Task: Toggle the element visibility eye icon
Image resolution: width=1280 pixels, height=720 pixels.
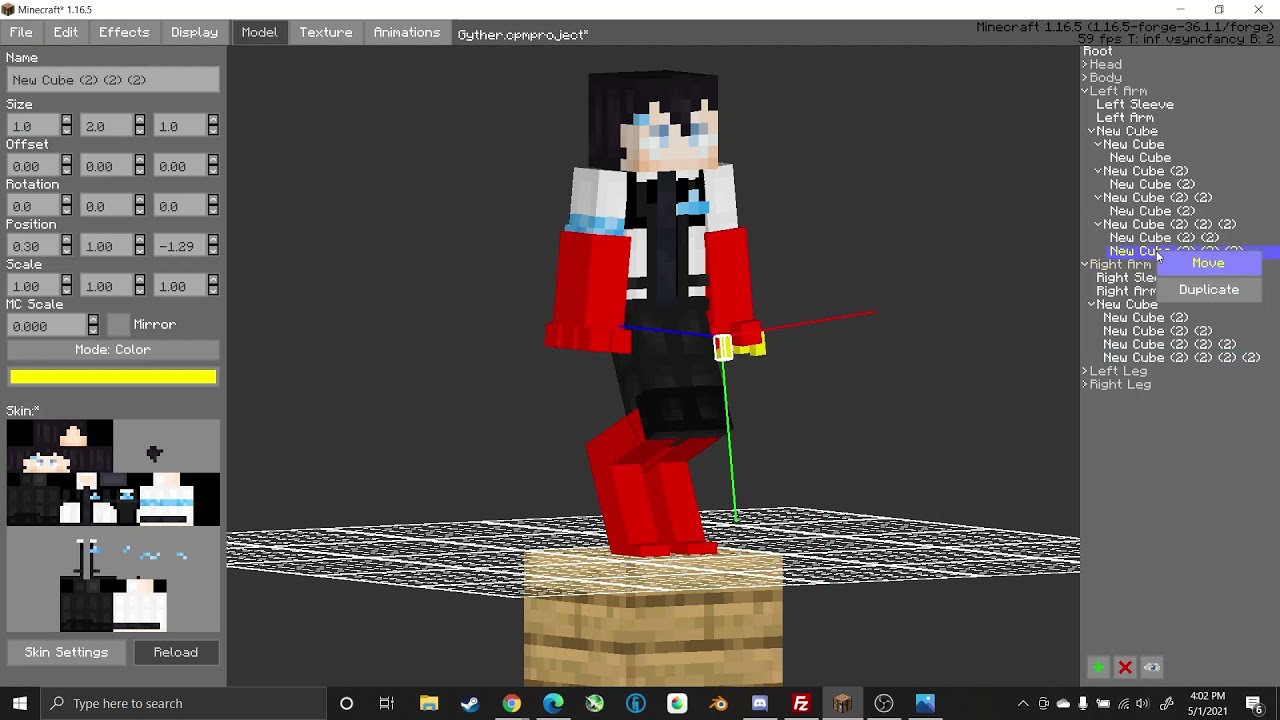Action: tap(1152, 668)
